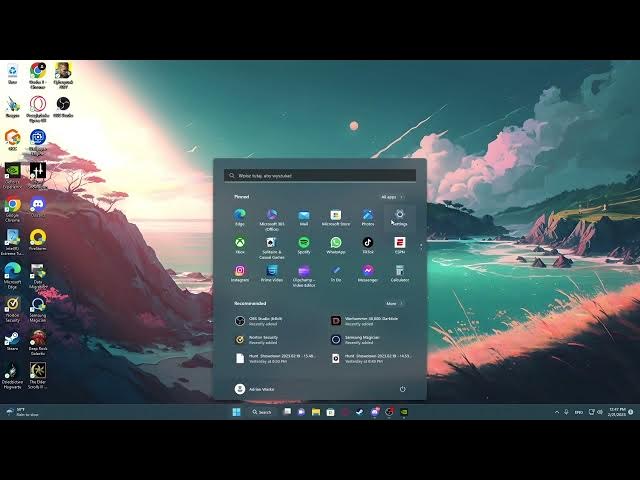
Task: Open the Photos app
Action: point(367,216)
